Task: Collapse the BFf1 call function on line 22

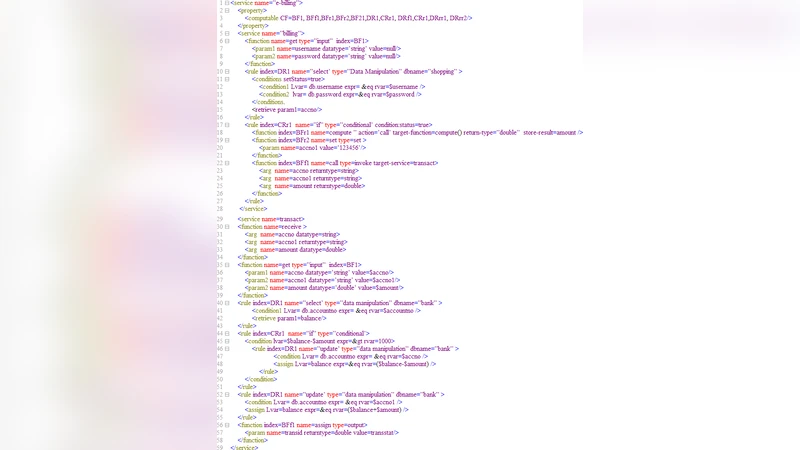Action: pos(227,162)
